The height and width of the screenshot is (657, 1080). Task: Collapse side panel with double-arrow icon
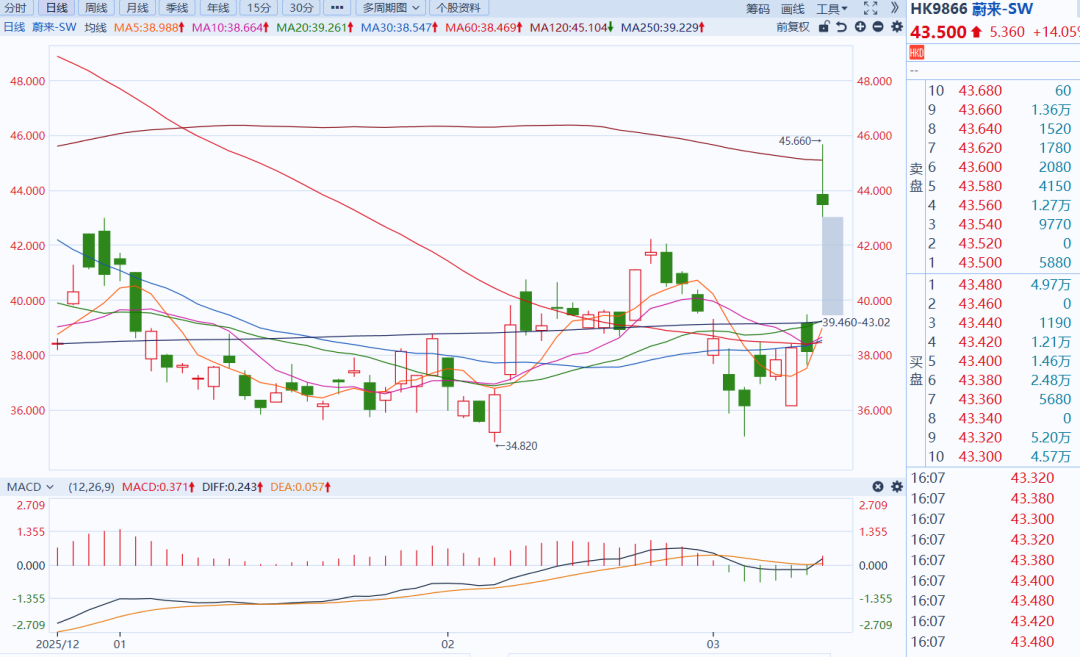(893, 9)
